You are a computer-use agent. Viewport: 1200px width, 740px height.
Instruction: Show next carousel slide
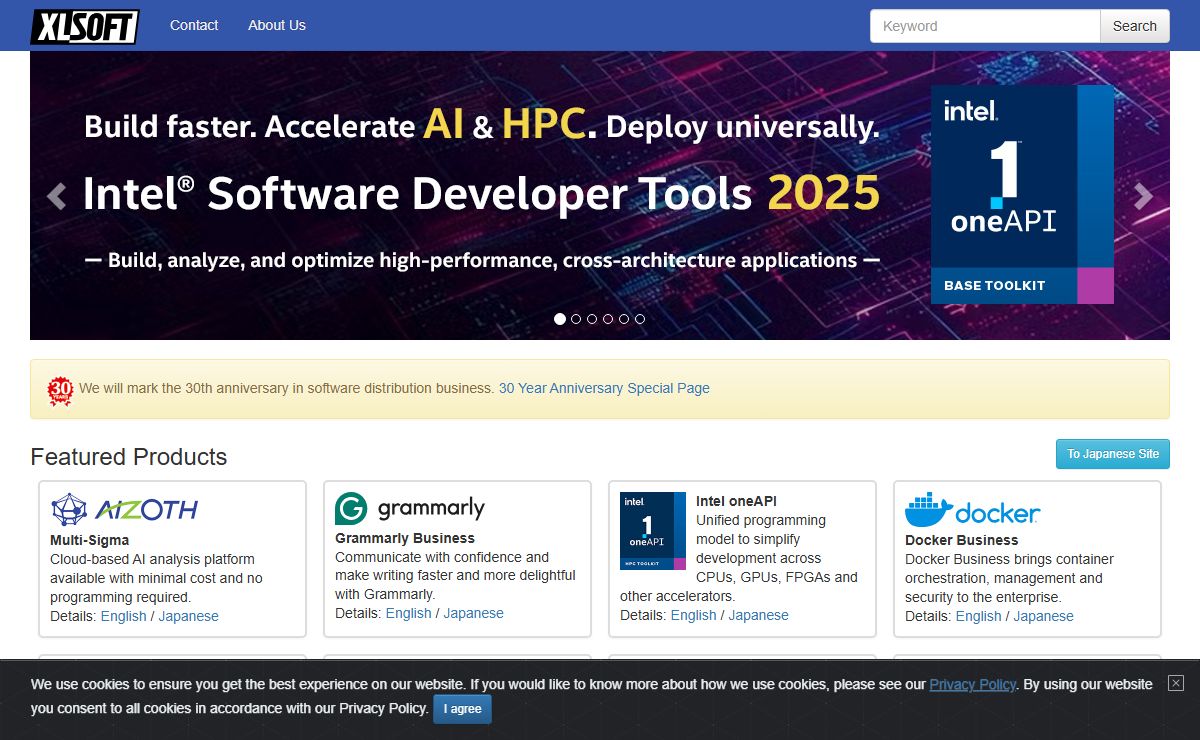1143,195
